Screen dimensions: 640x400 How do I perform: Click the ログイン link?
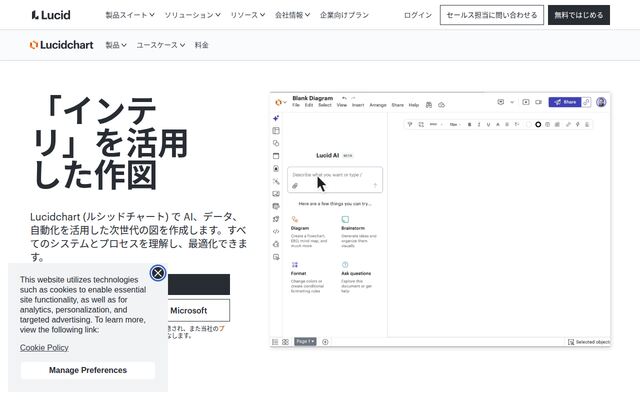tap(418, 15)
